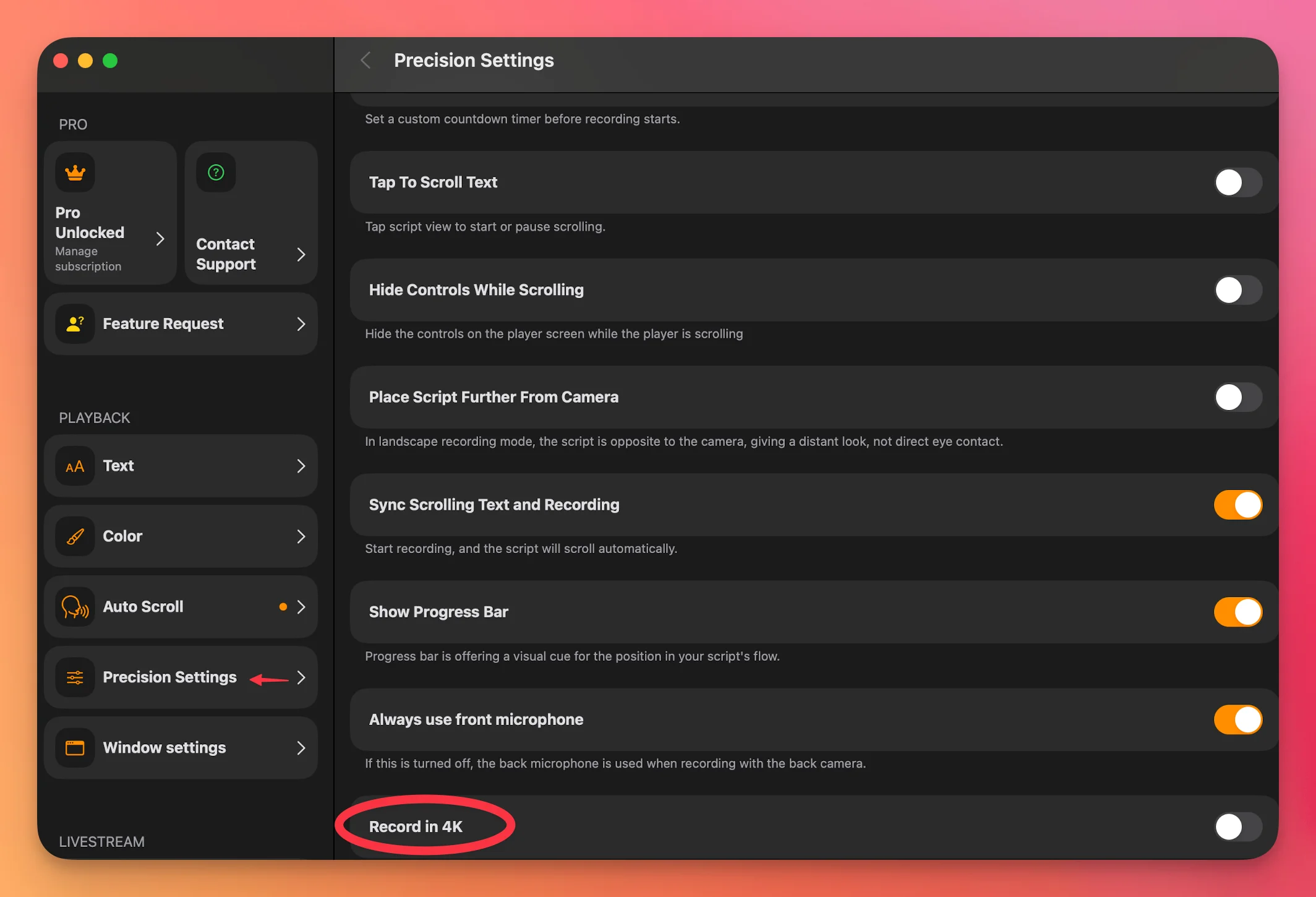This screenshot has height=897, width=1316.
Task: Expand the Auto Scroll options
Action: (301, 607)
